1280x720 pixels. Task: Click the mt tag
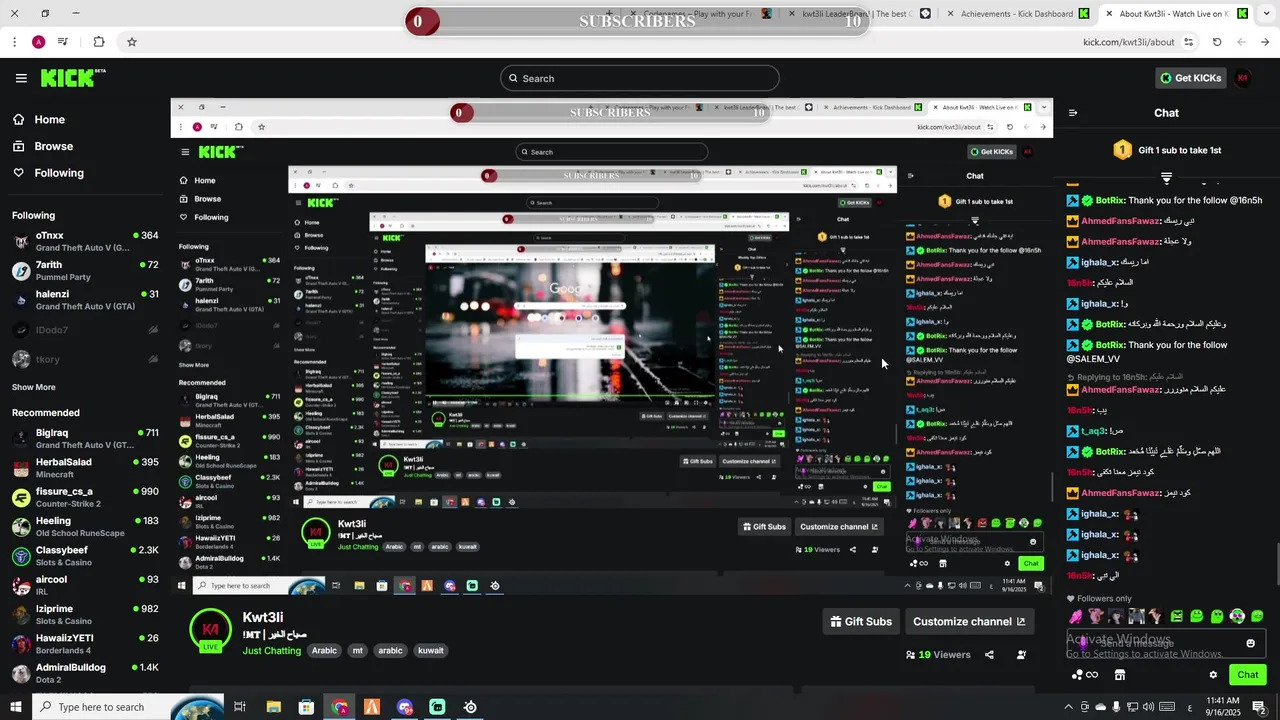[x=357, y=650]
